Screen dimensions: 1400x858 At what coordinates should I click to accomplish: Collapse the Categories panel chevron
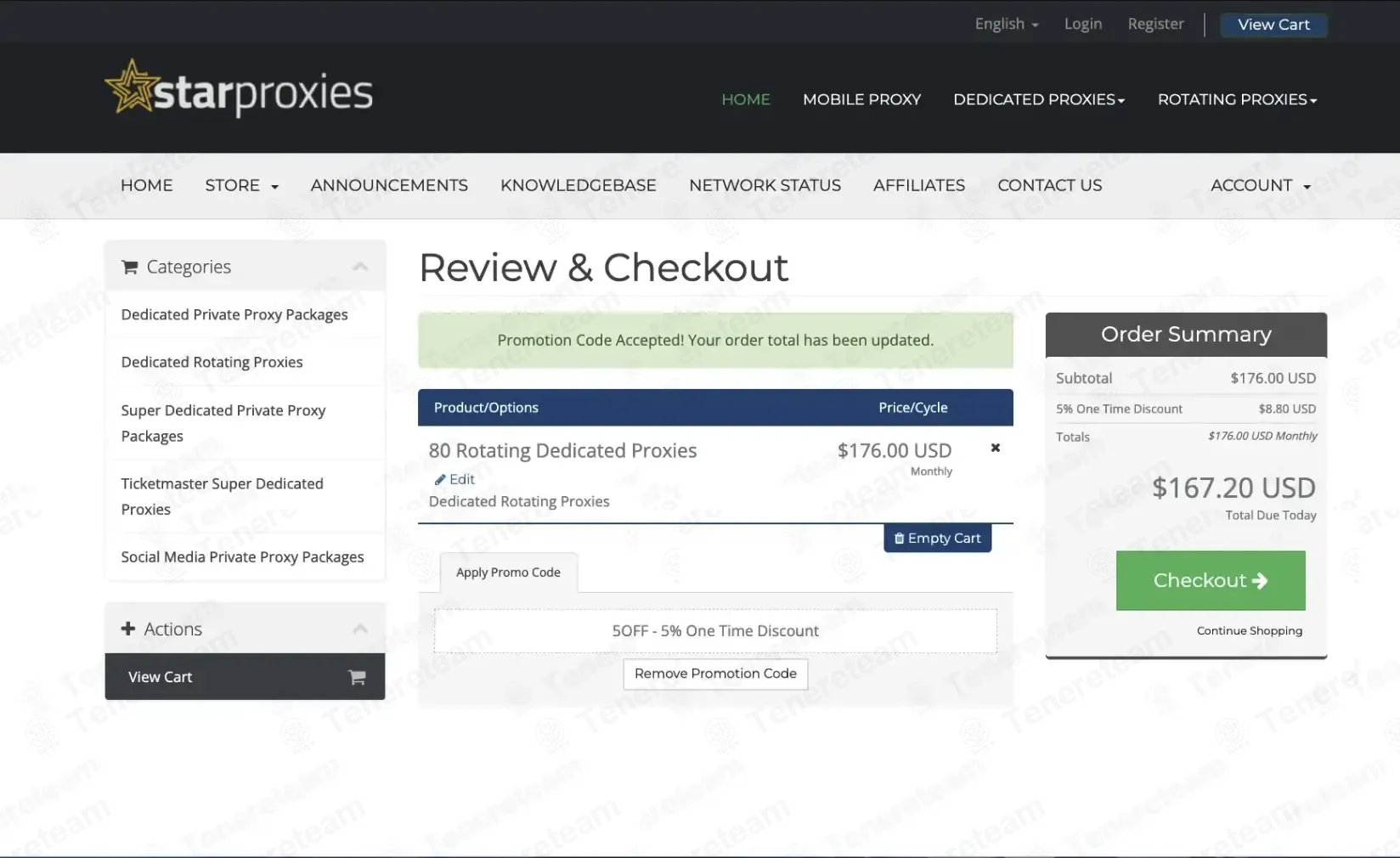point(360,267)
